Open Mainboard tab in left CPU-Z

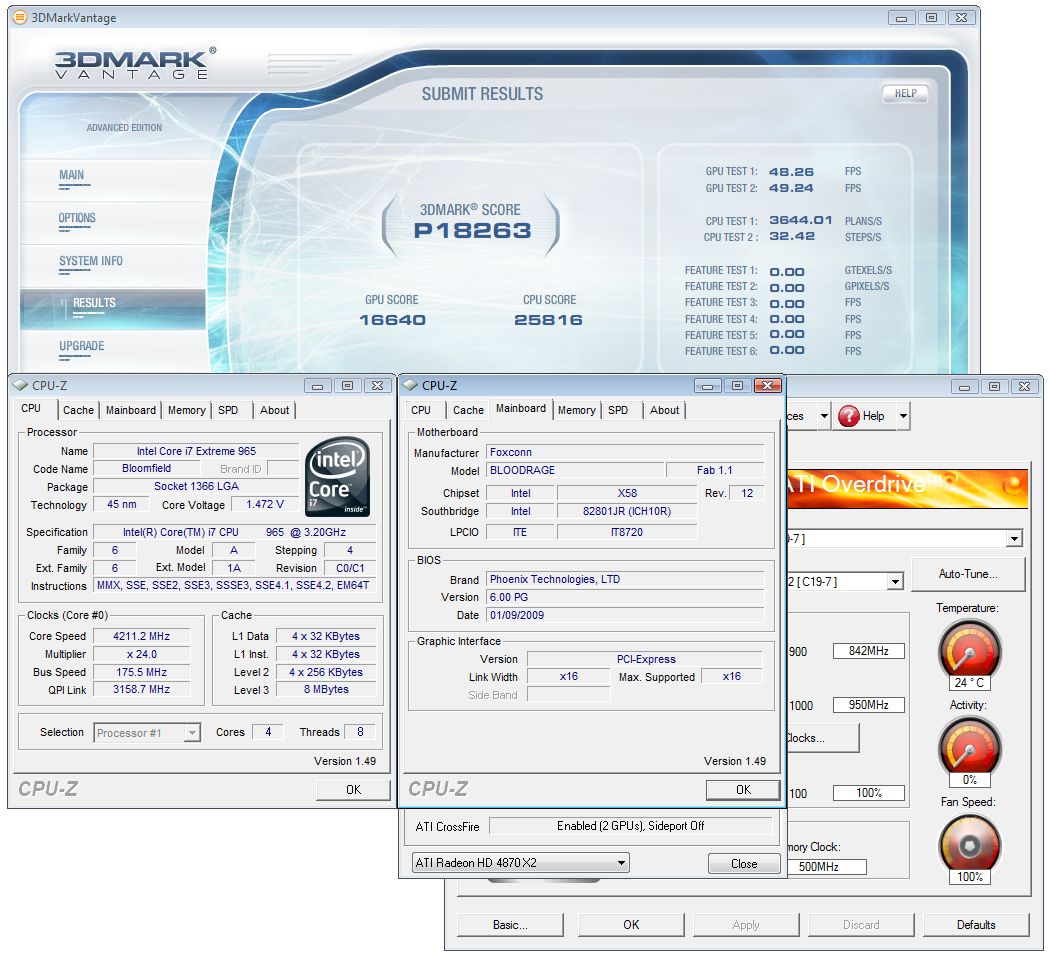pyautogui.click(x=130, y=410)
